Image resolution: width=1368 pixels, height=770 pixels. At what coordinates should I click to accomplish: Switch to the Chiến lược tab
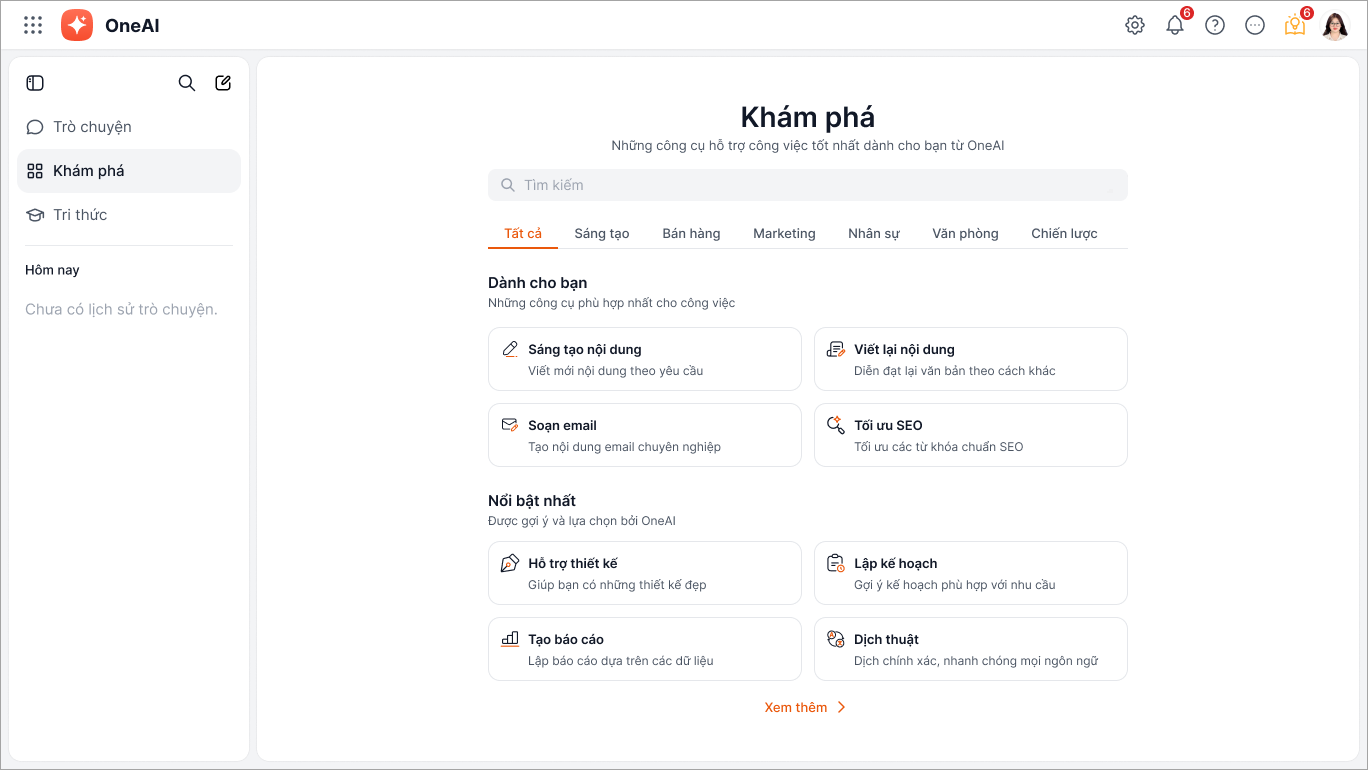pos(1064,233)
